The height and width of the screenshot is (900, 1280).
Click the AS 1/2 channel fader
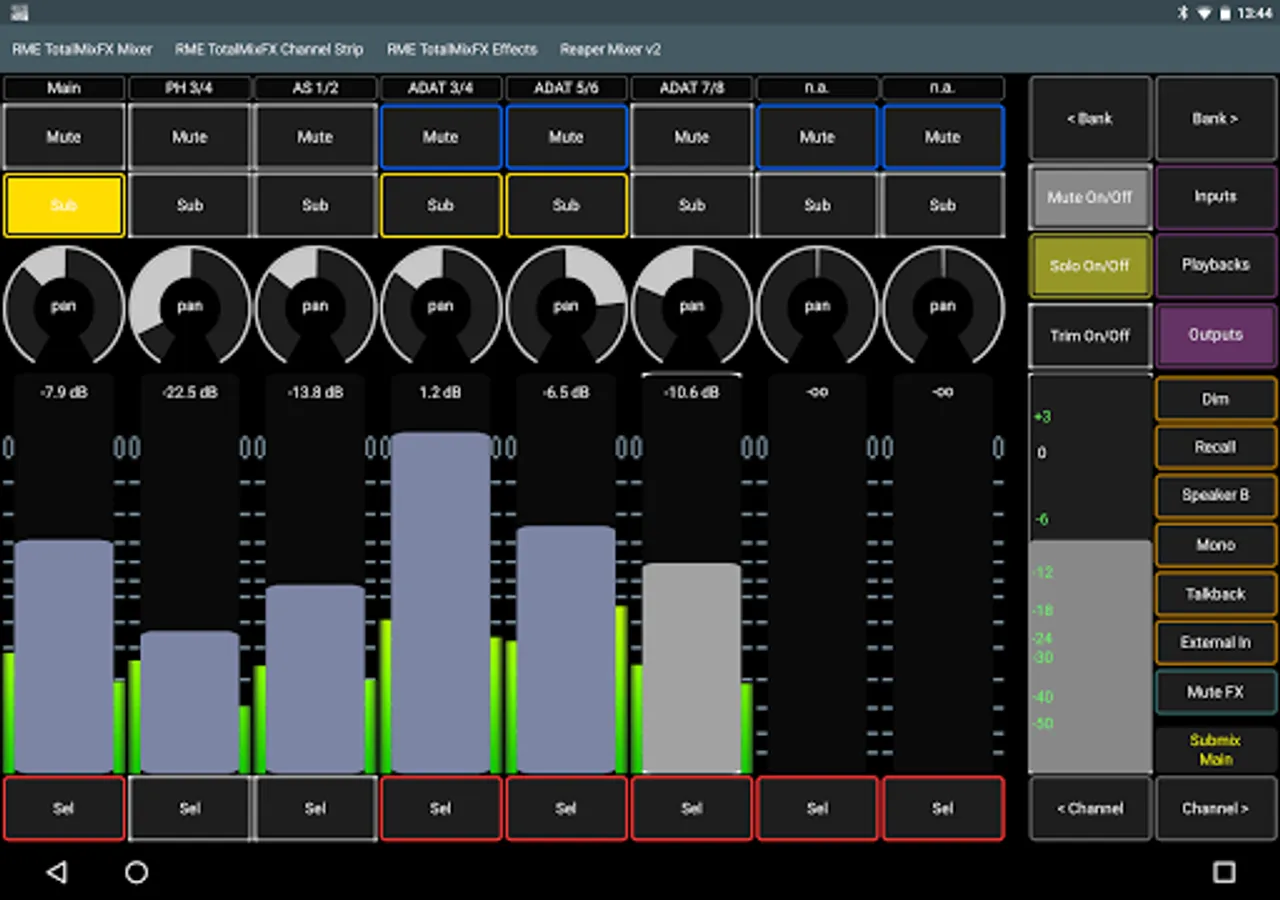pos(315,678)
